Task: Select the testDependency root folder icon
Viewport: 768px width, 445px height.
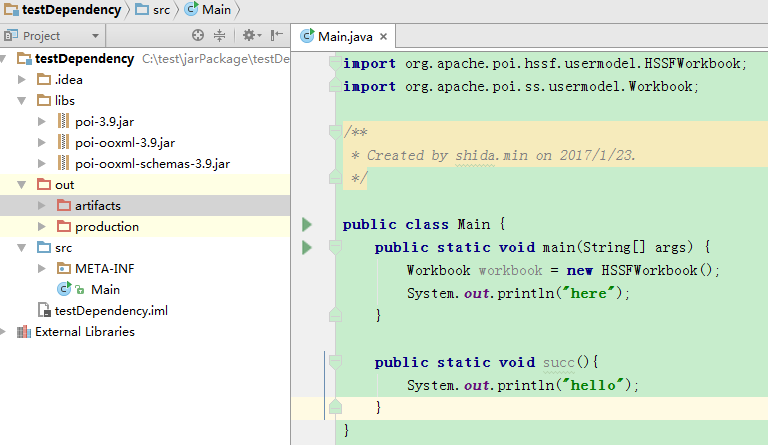Action: (24, 59)
